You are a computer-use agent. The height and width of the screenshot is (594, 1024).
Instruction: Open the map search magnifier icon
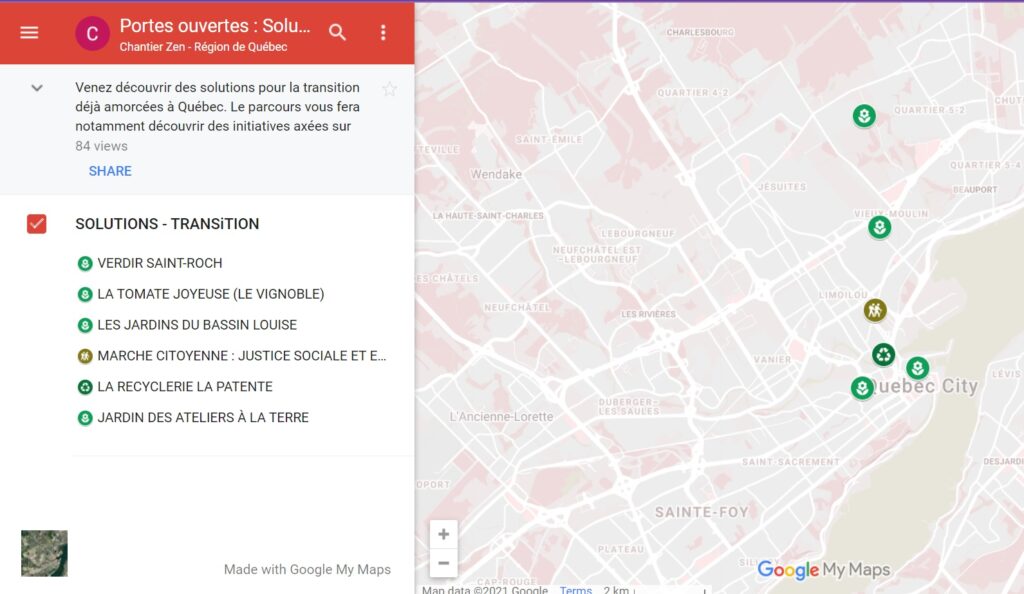(337, 32)
